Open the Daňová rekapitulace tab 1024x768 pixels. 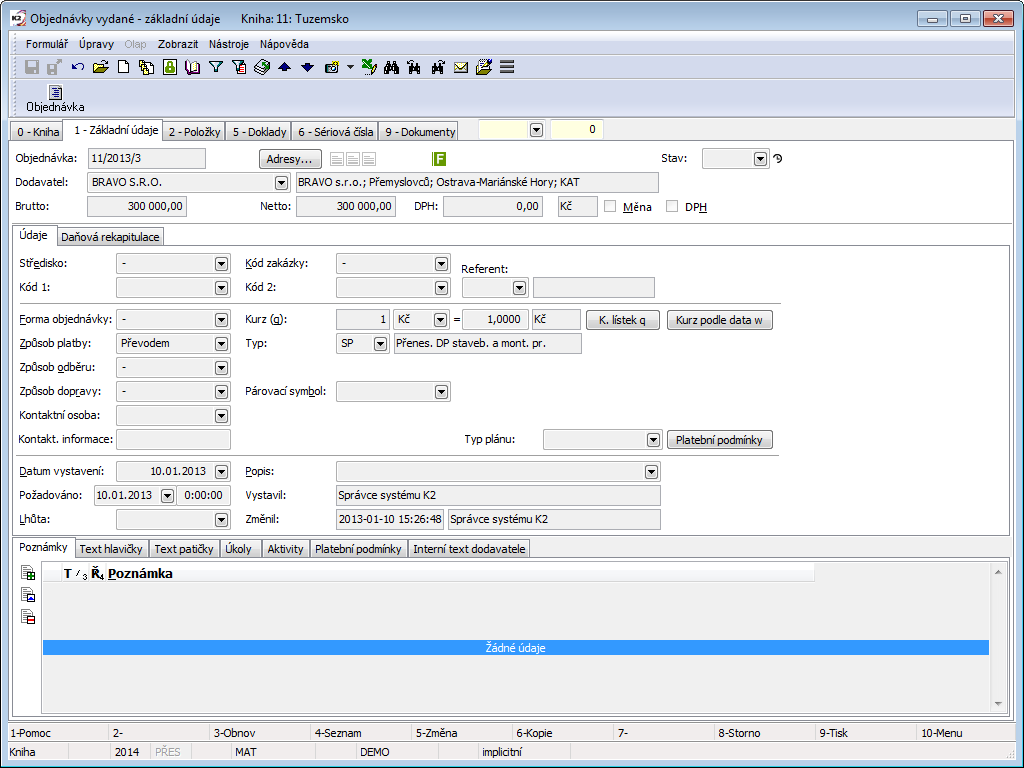pos(110,237)
